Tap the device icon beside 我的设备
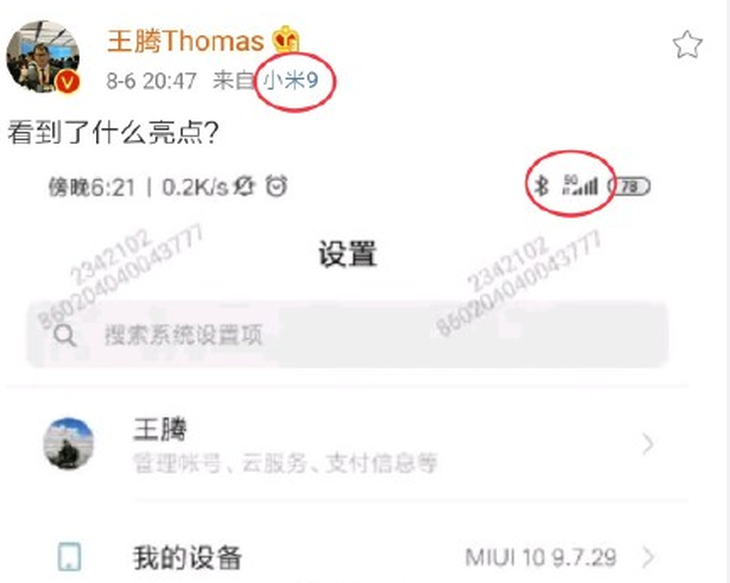730x583 pixels. pos(69,556)
